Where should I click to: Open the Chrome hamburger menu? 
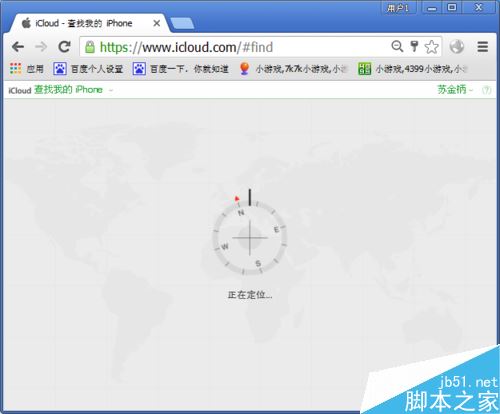tap(482, 47)
